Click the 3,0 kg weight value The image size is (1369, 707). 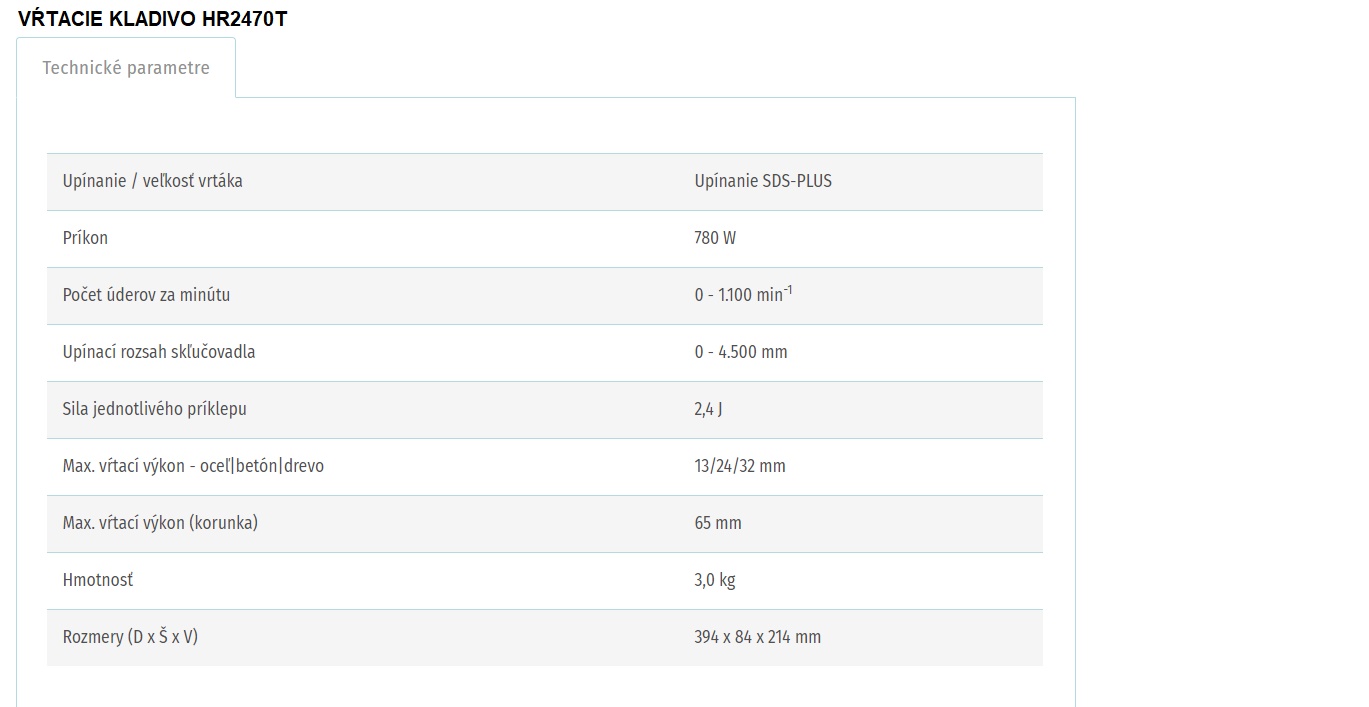tap(715, 580)
